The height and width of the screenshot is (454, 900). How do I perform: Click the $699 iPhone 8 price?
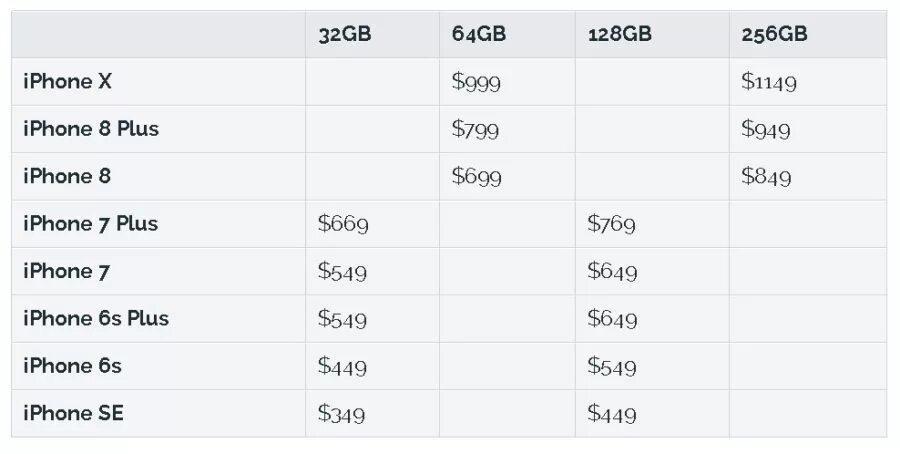(476, 176)
